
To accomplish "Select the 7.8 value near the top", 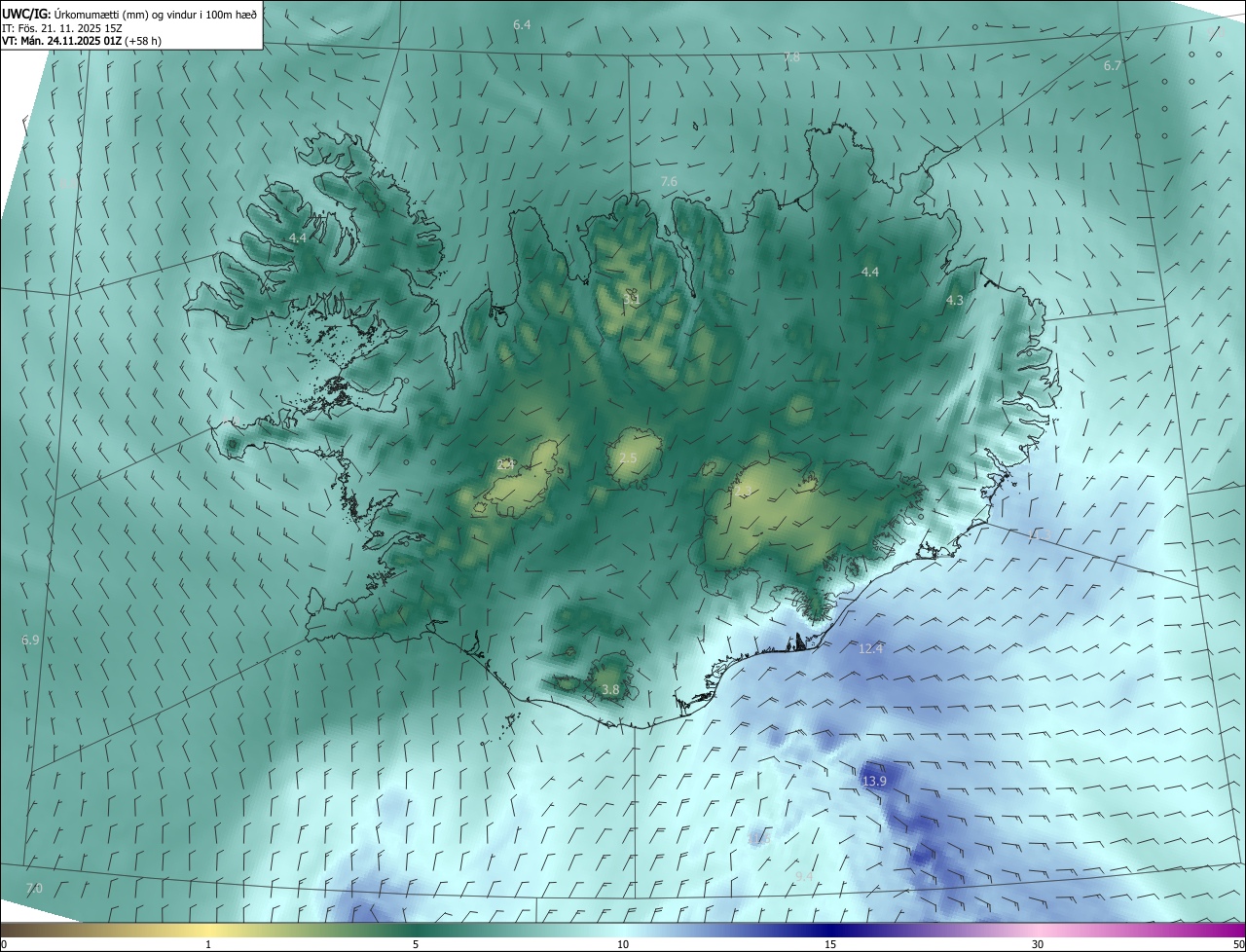I will point(791,57).
